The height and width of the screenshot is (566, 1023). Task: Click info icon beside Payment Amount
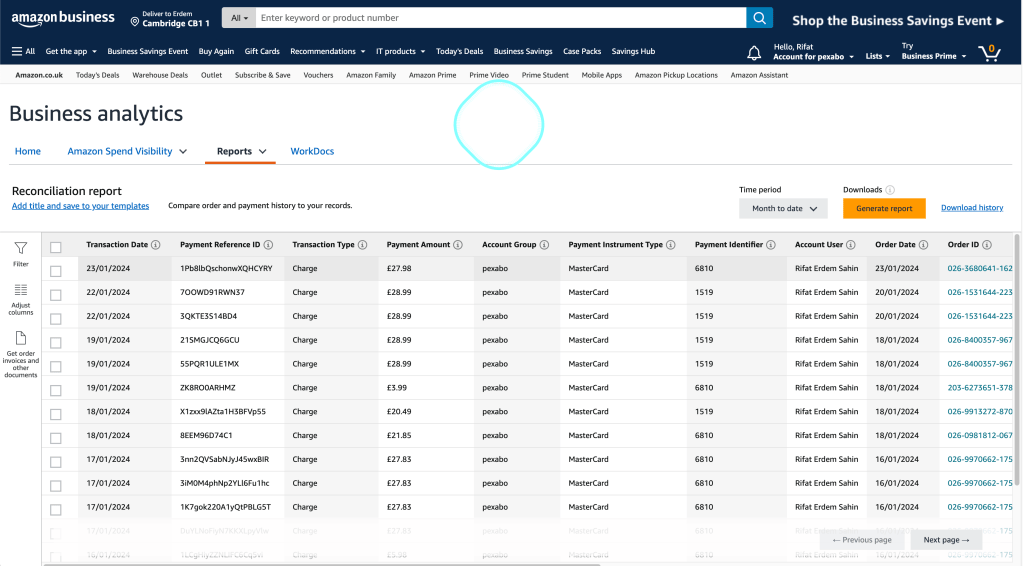click(458, 245)
